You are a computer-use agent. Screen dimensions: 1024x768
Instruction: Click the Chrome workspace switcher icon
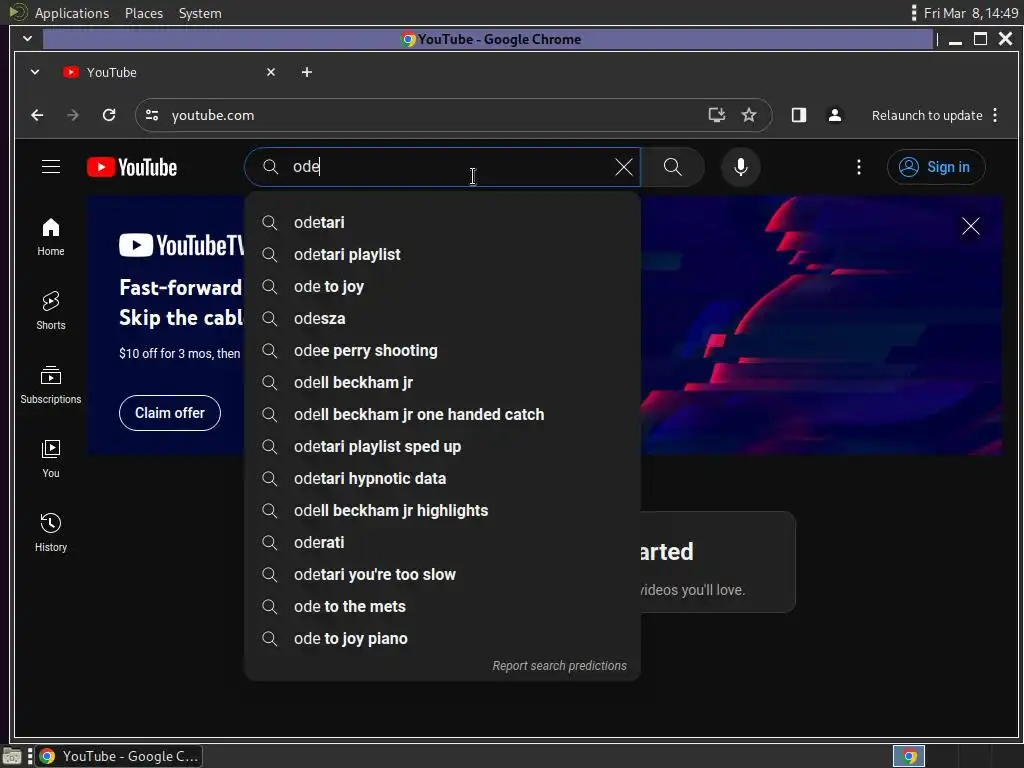click(x=909, y=756)
